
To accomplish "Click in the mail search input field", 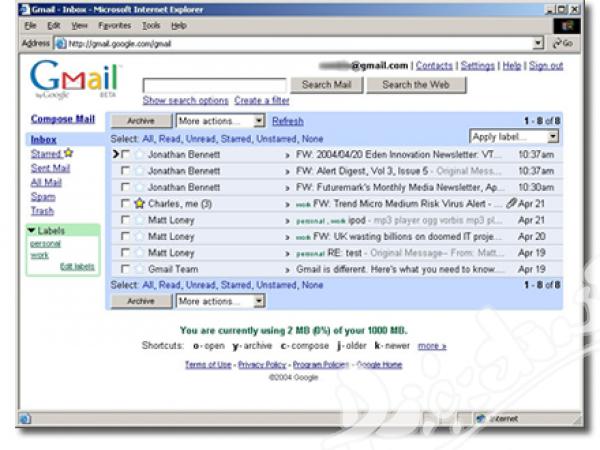I will [214, 85].
